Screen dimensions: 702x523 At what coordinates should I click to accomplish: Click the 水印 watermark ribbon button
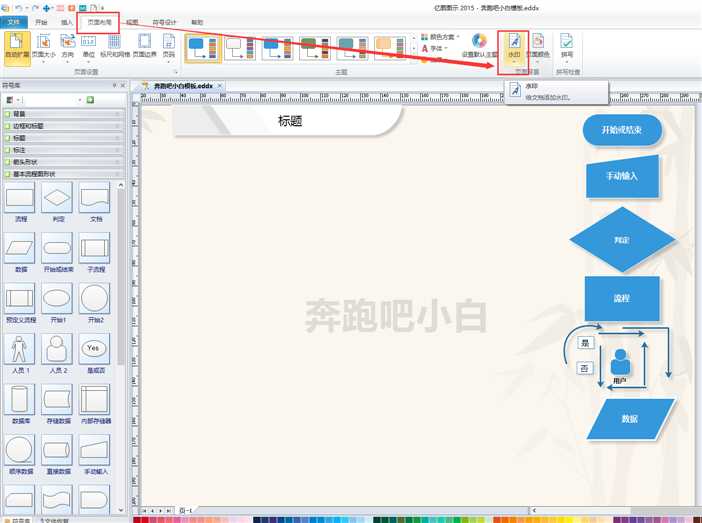pos(514,48)
